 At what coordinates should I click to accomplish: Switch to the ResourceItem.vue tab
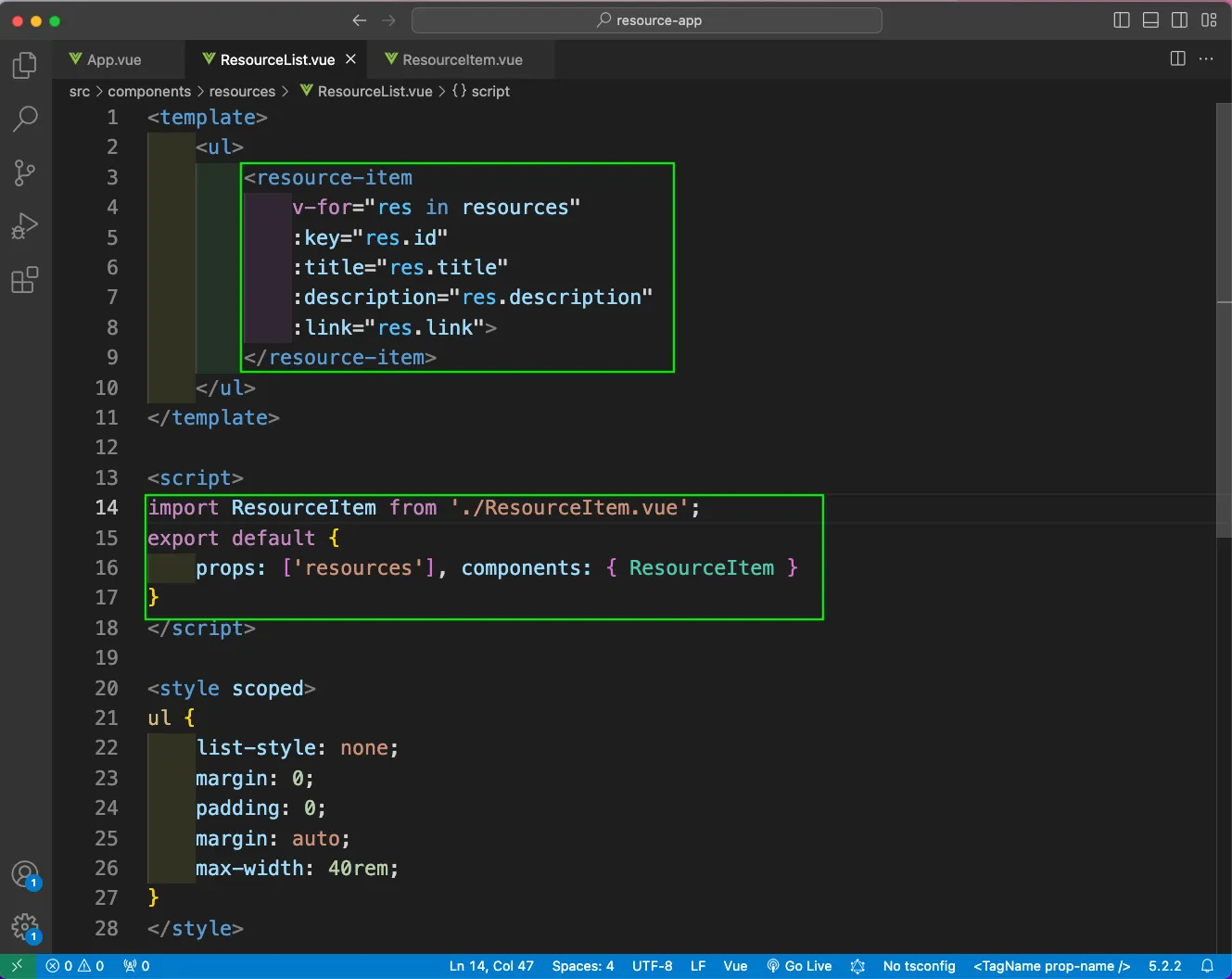463,59
